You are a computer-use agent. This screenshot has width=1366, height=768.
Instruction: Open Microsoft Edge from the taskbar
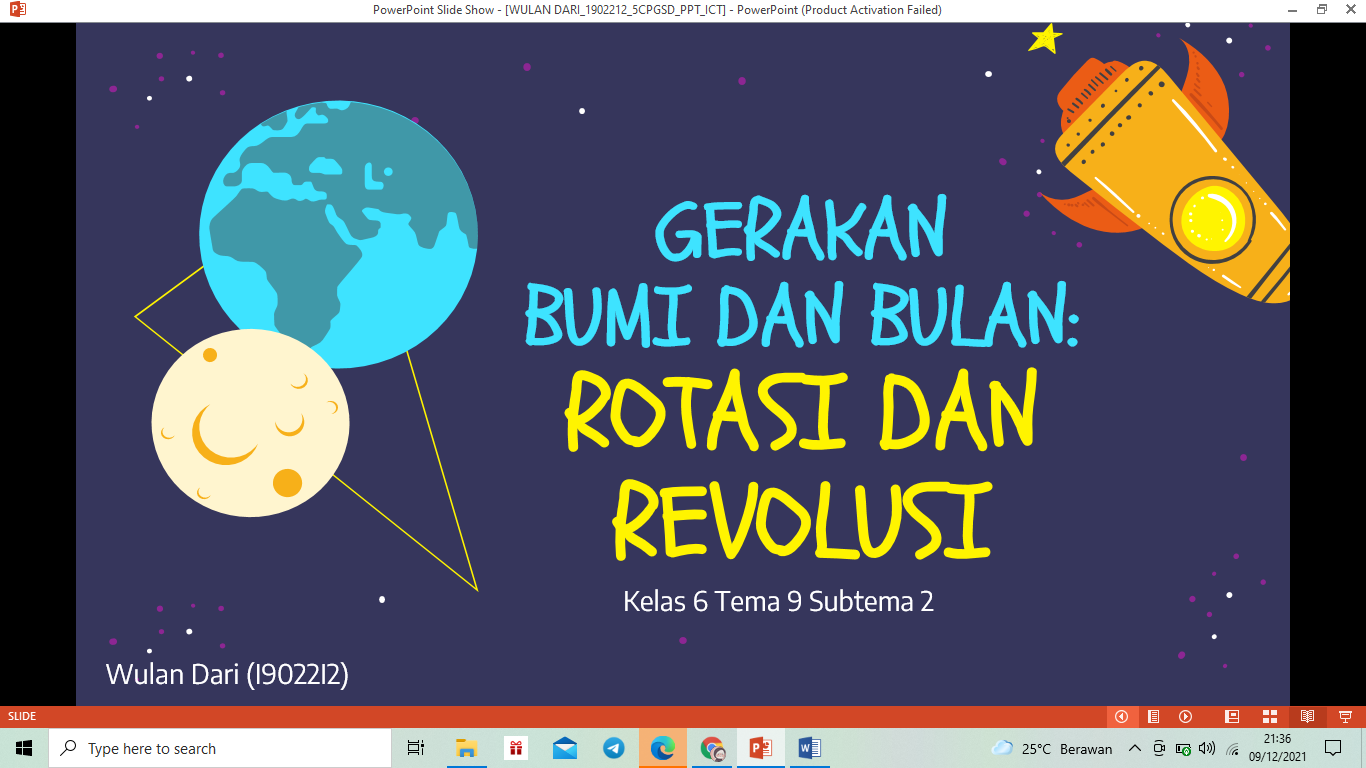(x=662, y=748)
